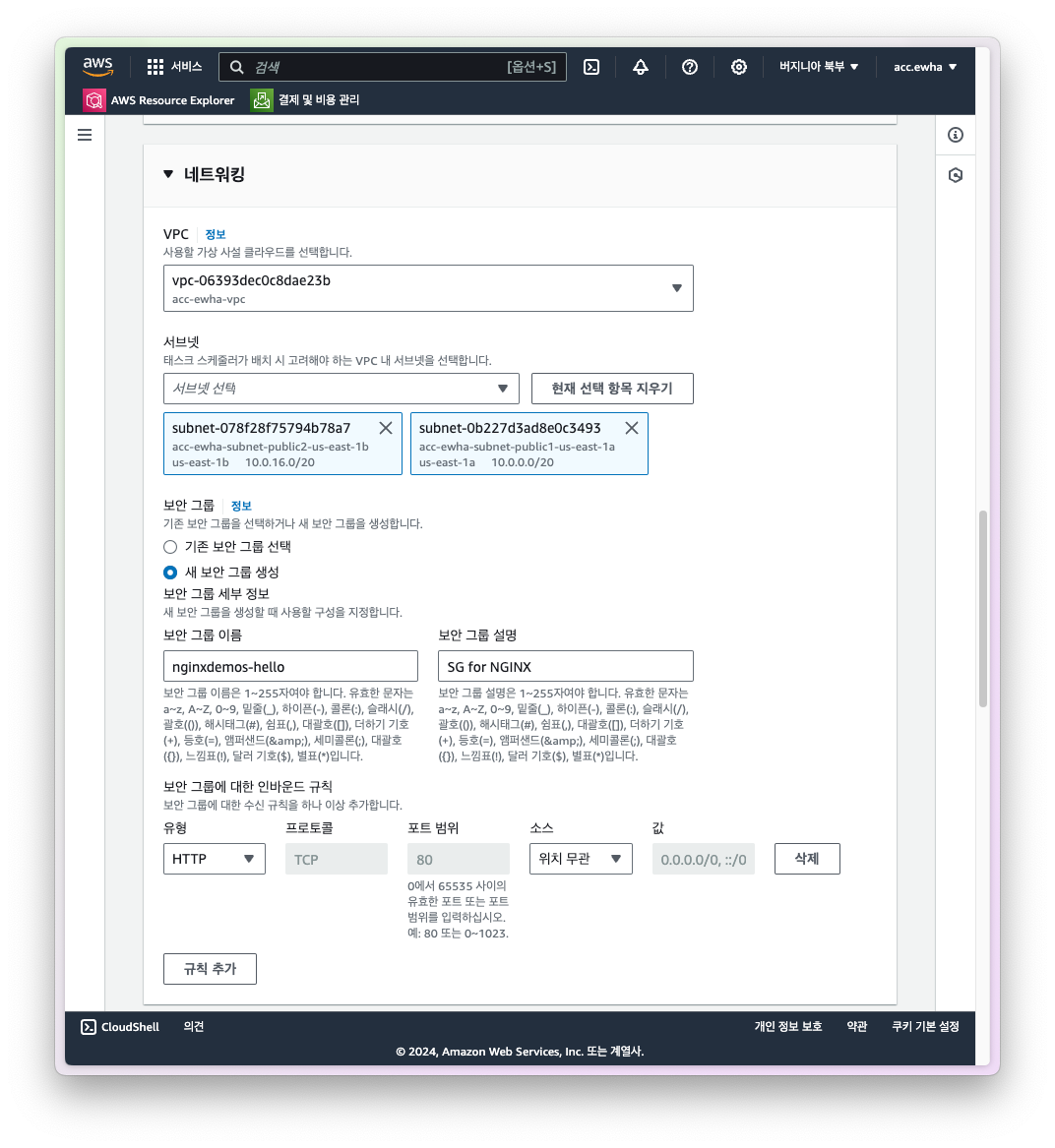The height and width of the screenshot is (1148, 1055).
Task: Collapse the 네트워킹 section
Action: pos(168,175)
